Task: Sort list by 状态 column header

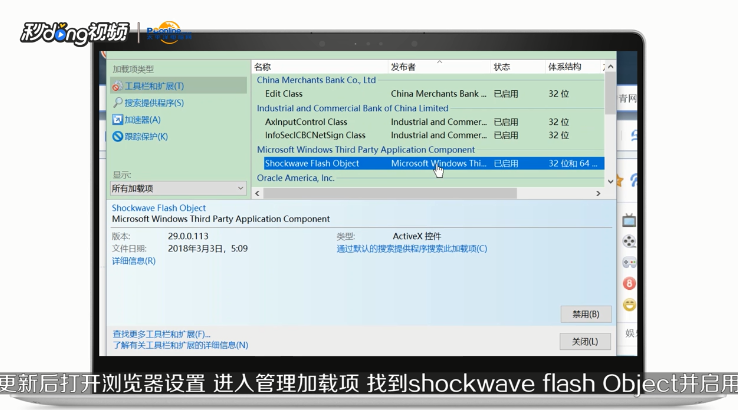Action: (502, 67)
